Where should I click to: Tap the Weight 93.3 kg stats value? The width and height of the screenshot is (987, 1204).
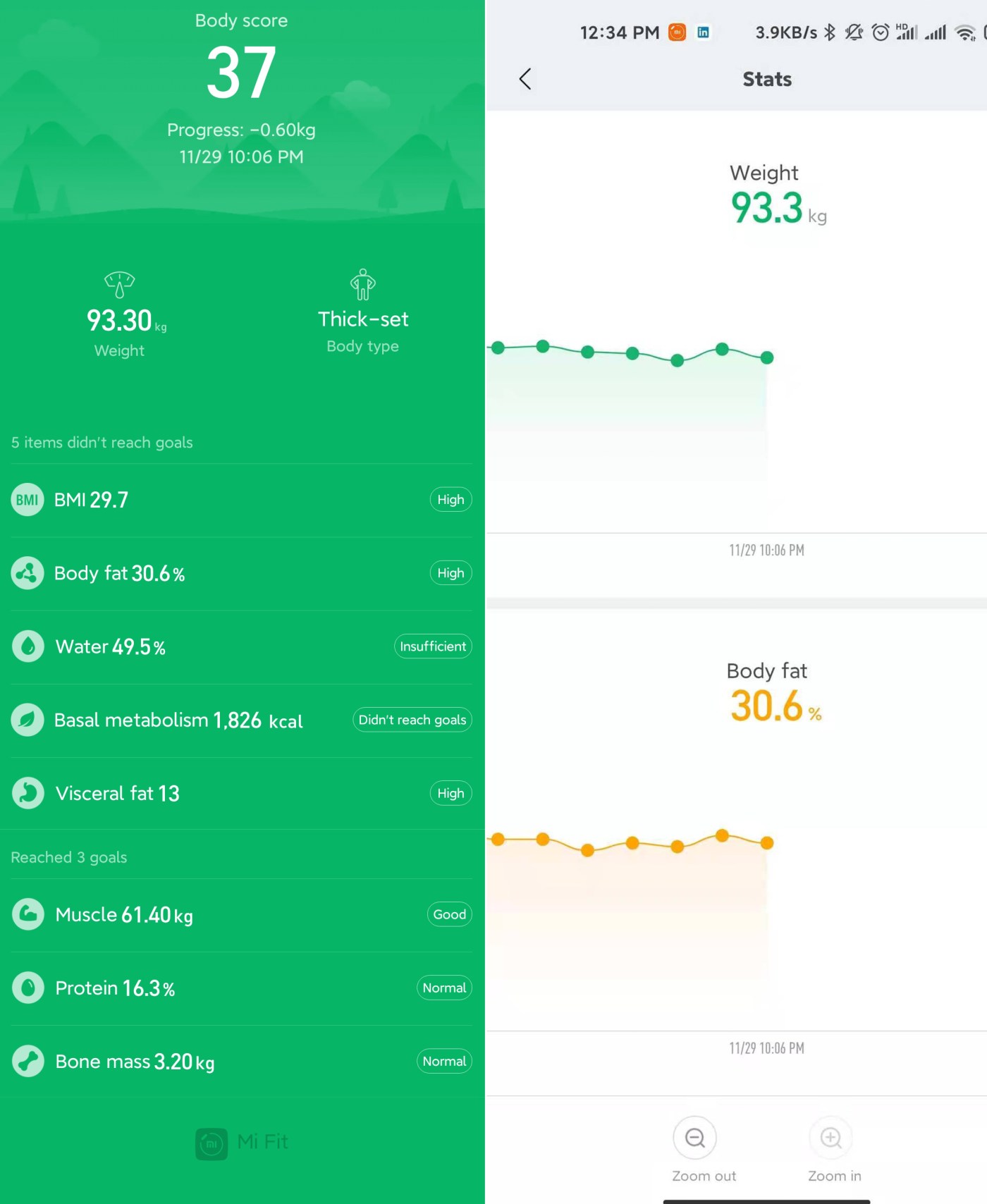coord(778,208)
